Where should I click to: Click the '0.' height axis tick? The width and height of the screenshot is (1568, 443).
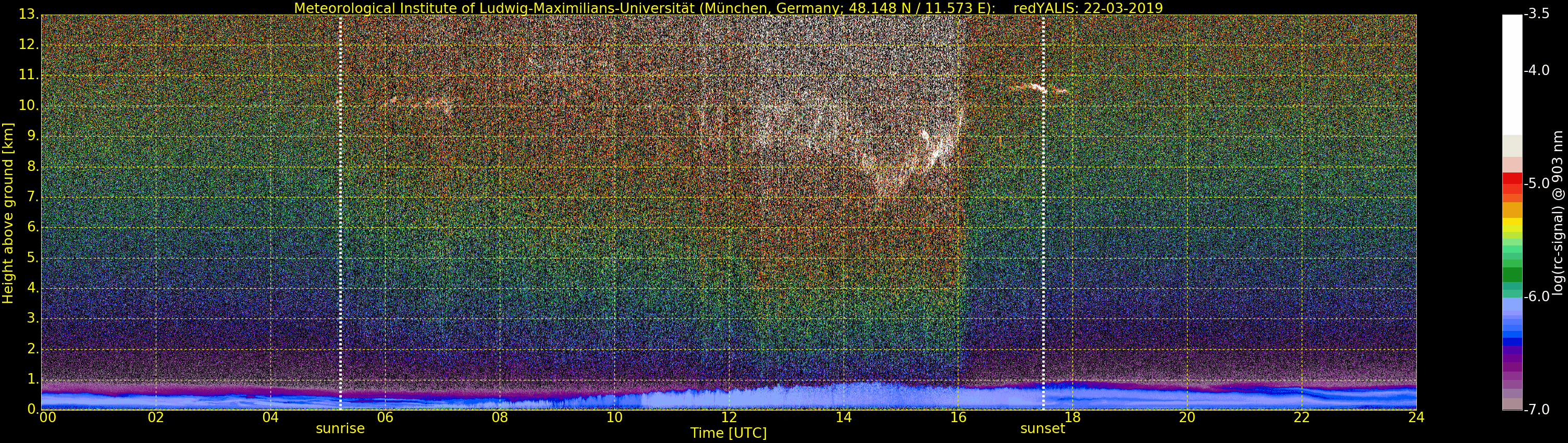tap(33, 409)
